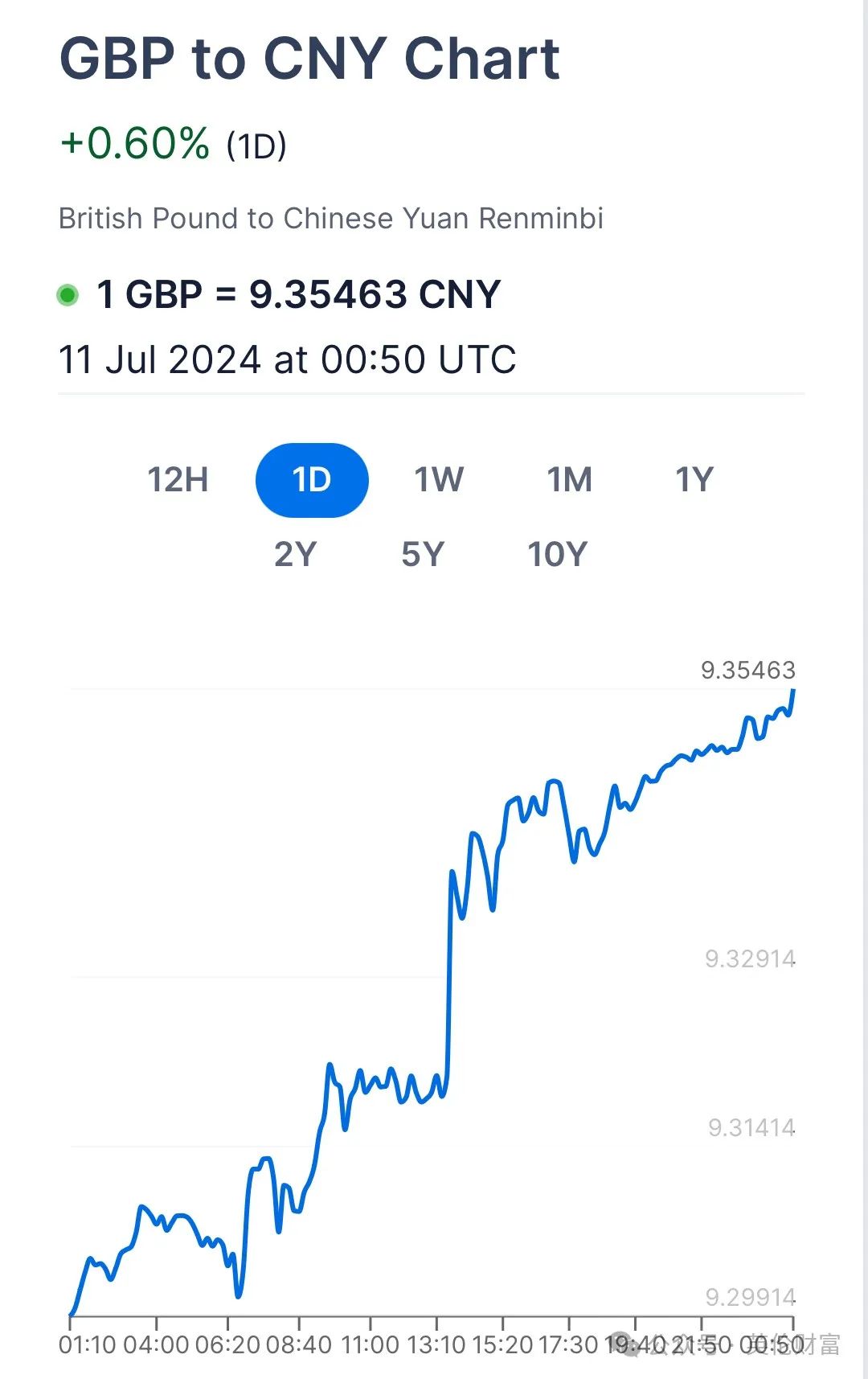Click the 13:10 time axis tick
Screen dimensions: 868x1379
(x=436, y=1344)
